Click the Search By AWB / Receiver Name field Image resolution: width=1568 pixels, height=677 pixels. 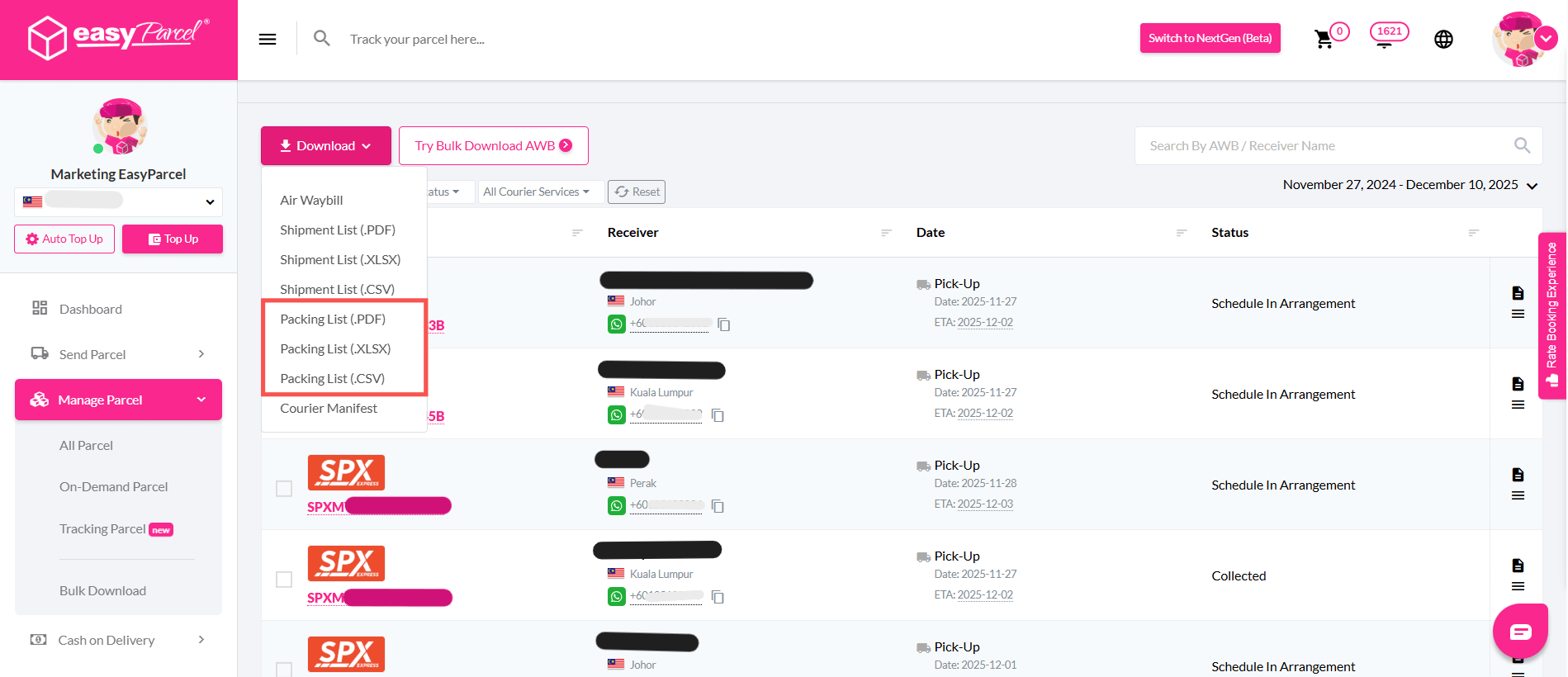point(1324,146)
